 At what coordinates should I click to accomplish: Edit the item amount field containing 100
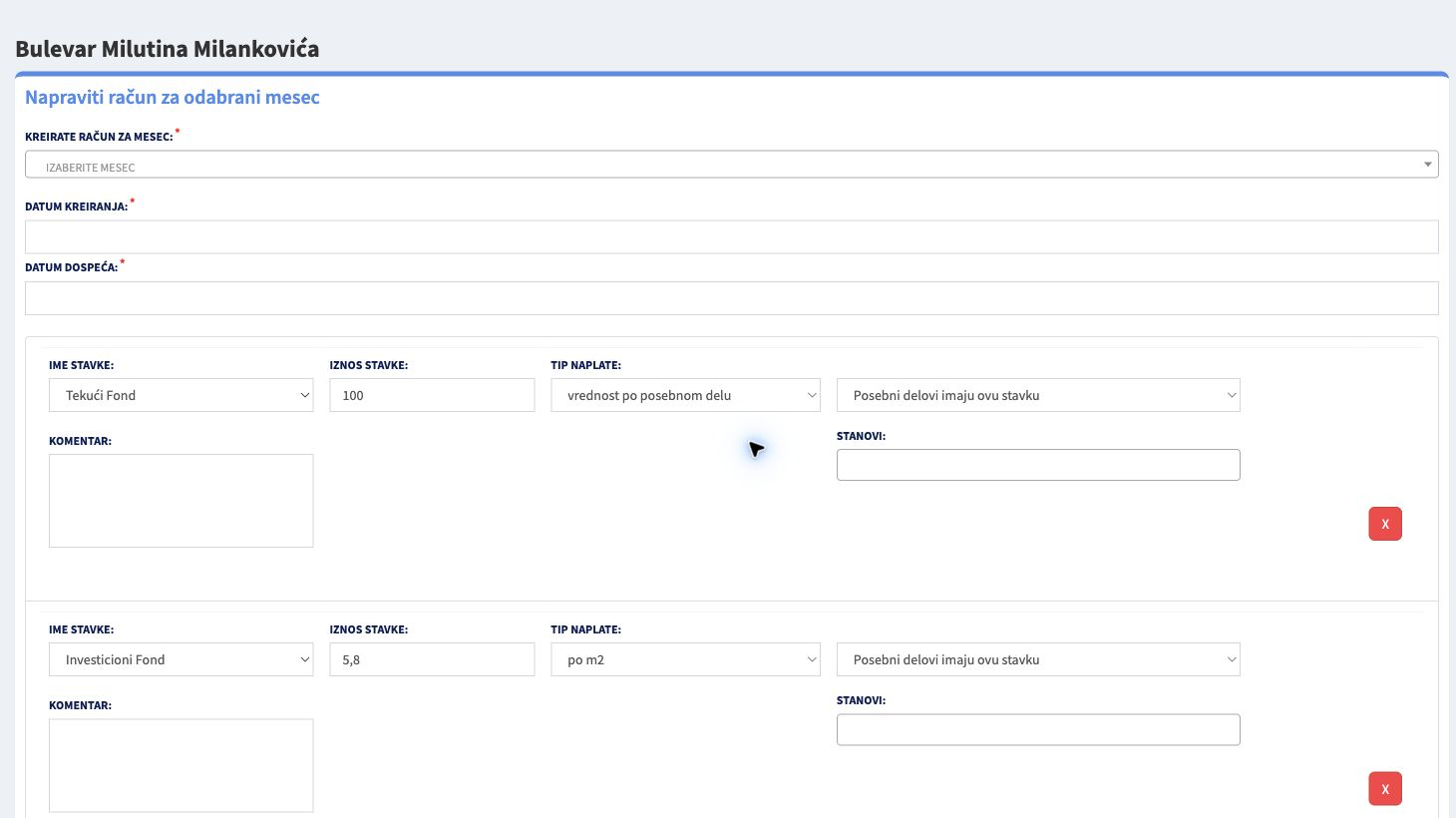[432, 395]
